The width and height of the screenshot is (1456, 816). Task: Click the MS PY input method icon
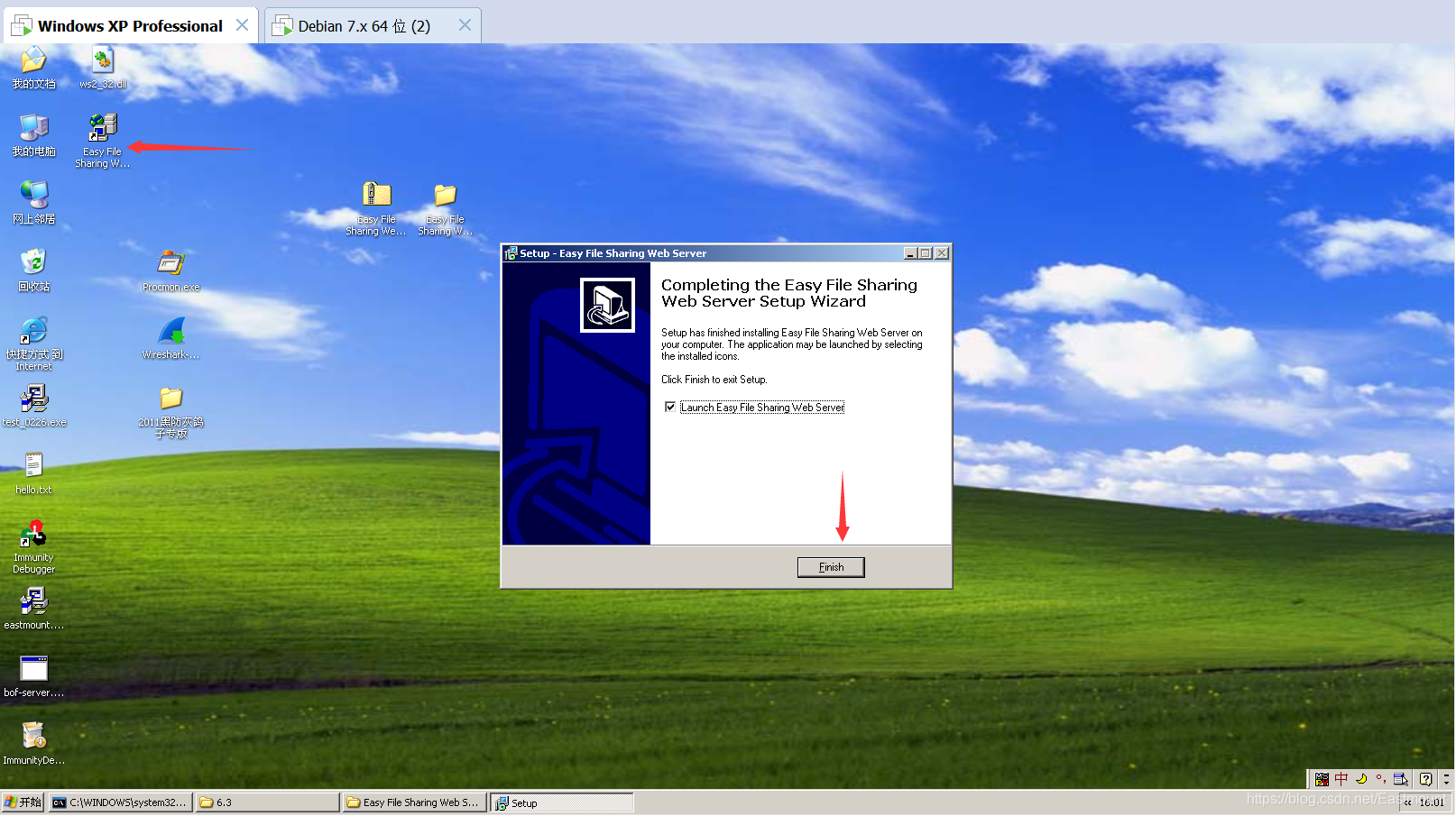pyautogui.click(x=1322, y=779)
